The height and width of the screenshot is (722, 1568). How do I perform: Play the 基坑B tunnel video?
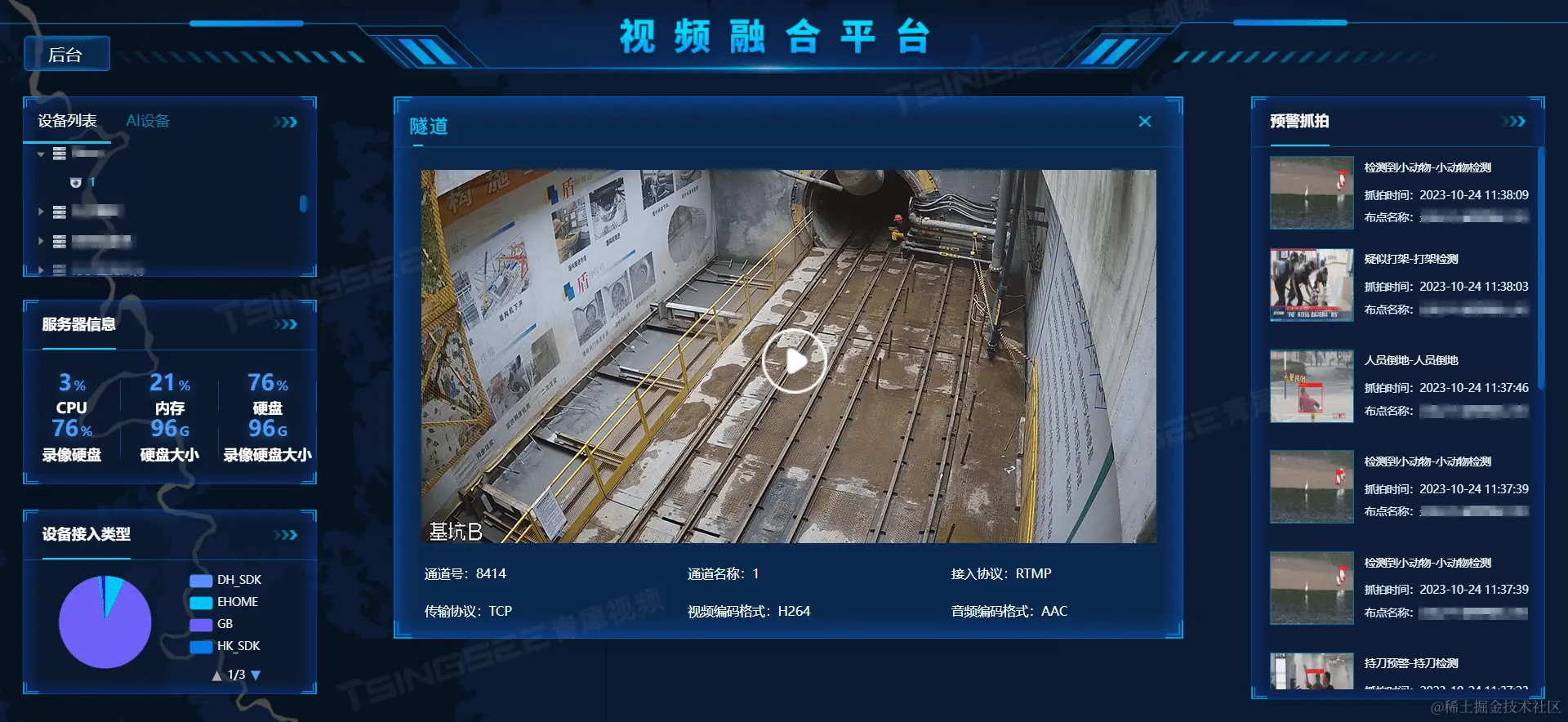click(x=794, y=360)
